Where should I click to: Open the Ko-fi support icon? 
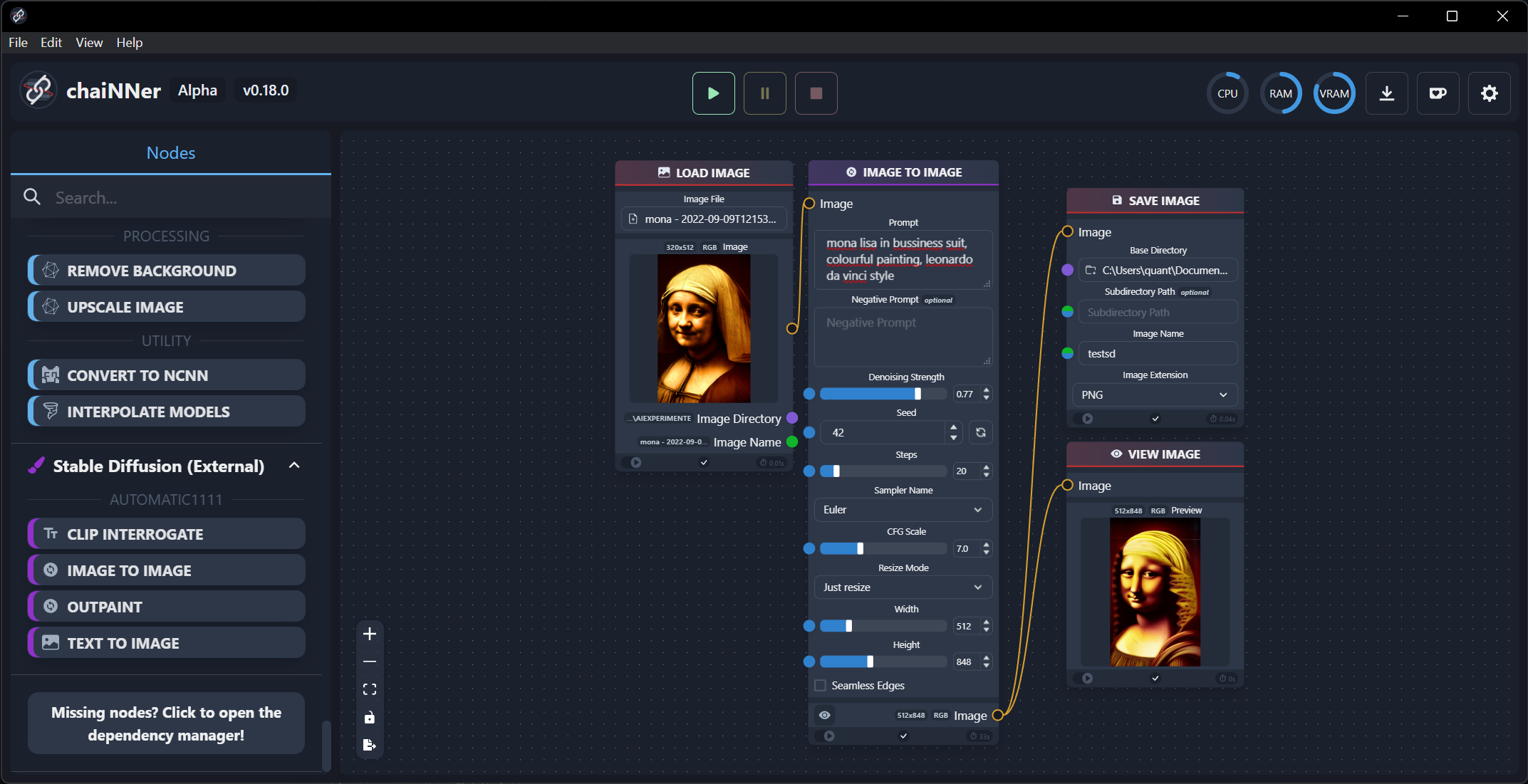tap(1438, 93)
